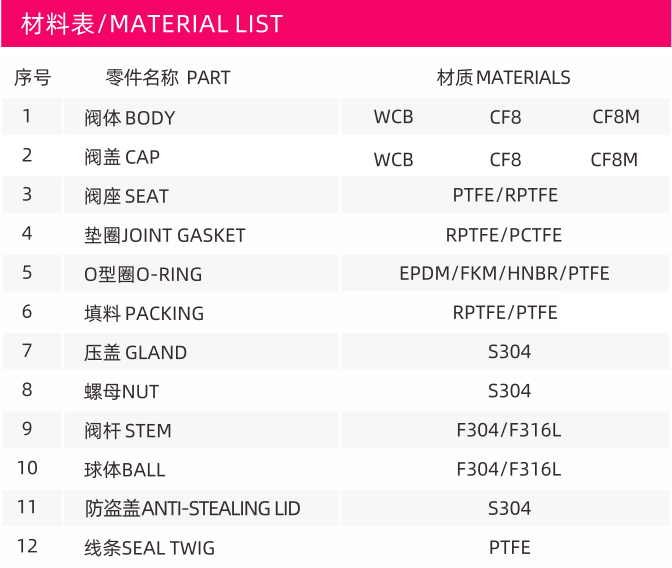Click WCB material in BODY row
The height and width of the screenshot is (568, 672).
[393, 117]
